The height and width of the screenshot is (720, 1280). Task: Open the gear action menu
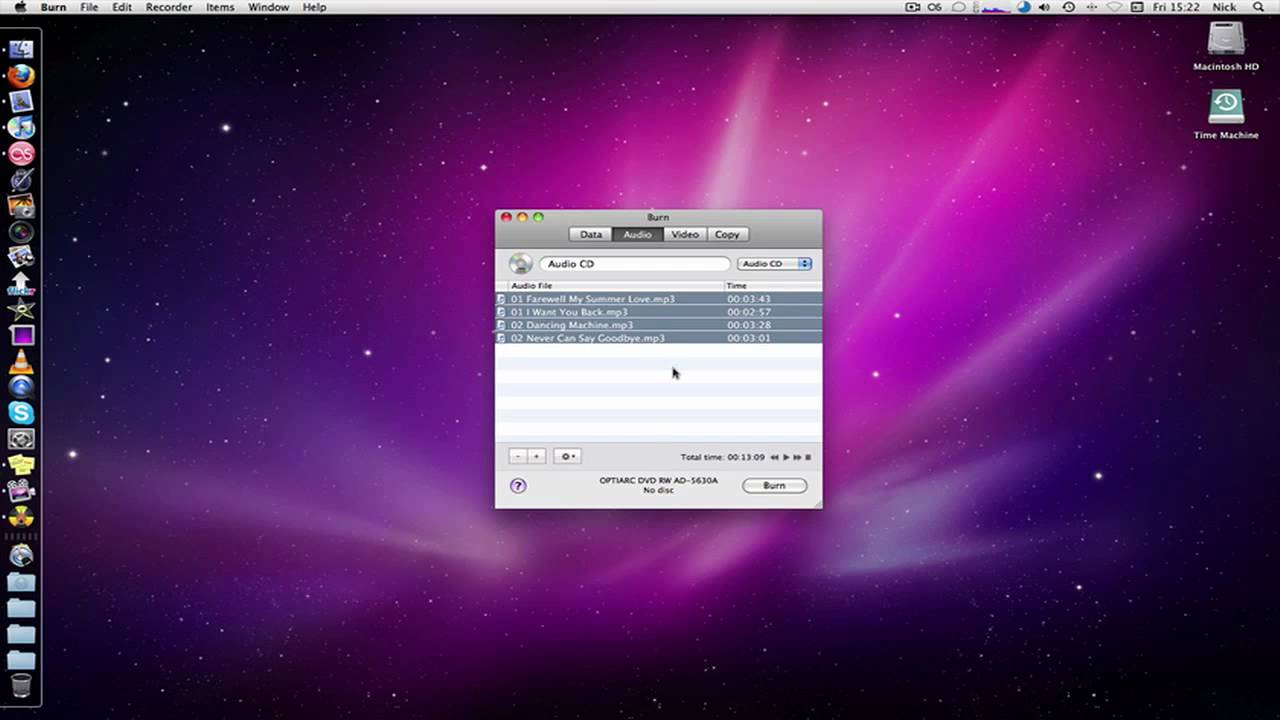click(x=567, y=456)
